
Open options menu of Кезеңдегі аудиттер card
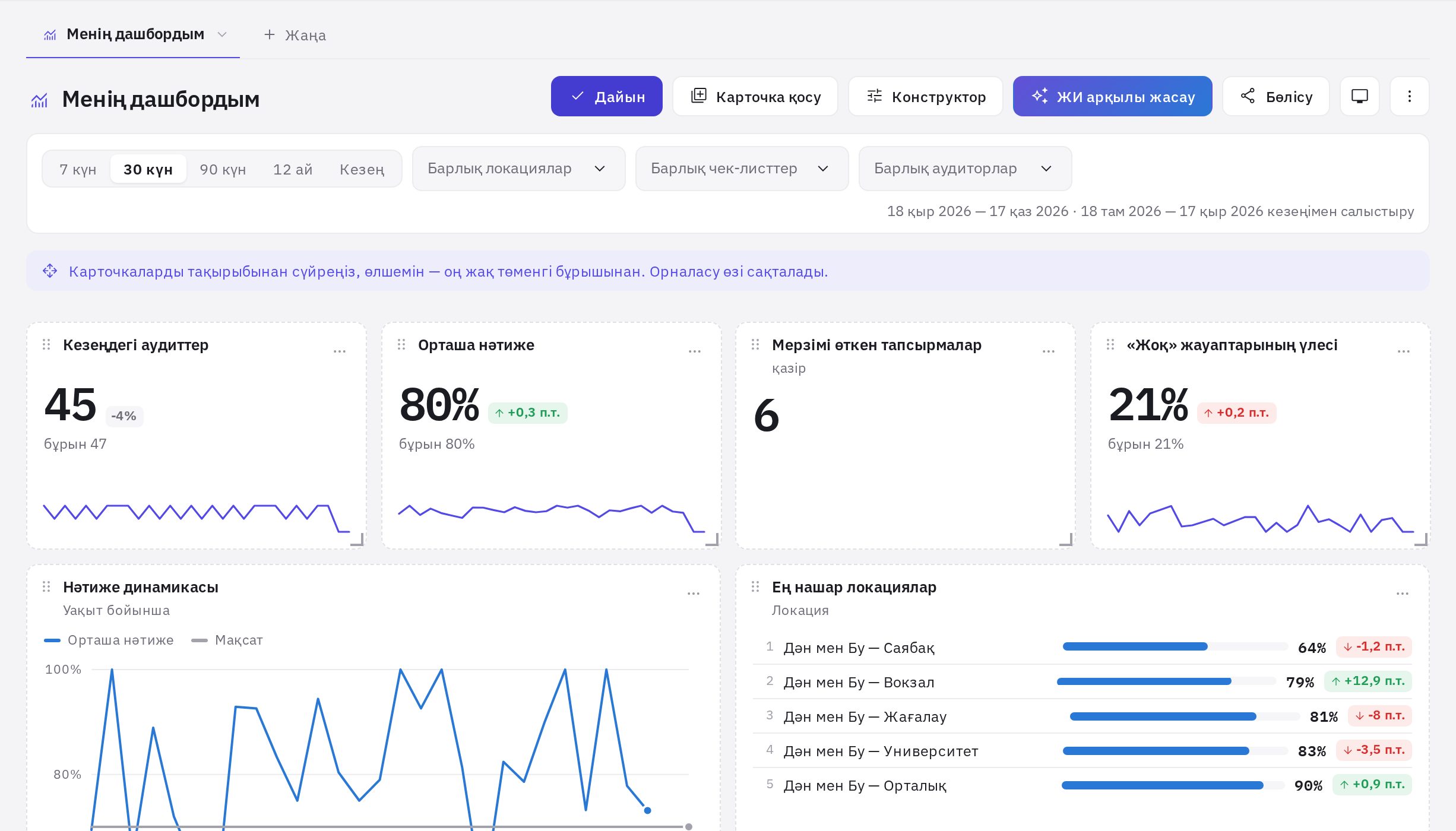pyautogui.click(x=340, y=351)
